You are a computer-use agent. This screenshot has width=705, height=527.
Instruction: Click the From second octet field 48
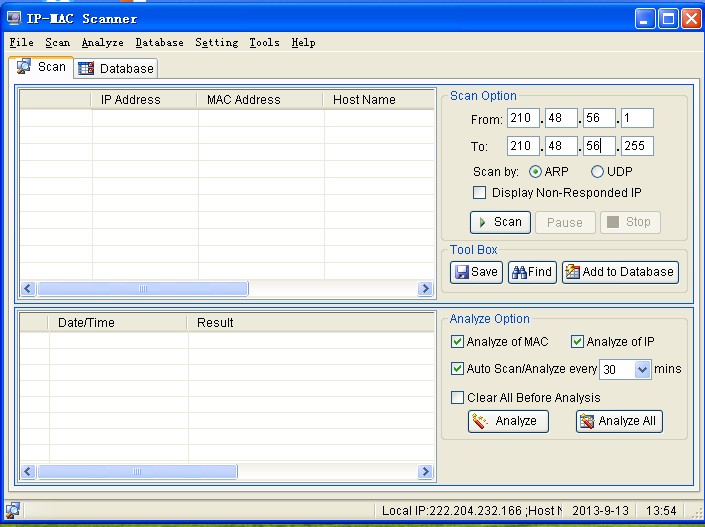coord(561,118)
